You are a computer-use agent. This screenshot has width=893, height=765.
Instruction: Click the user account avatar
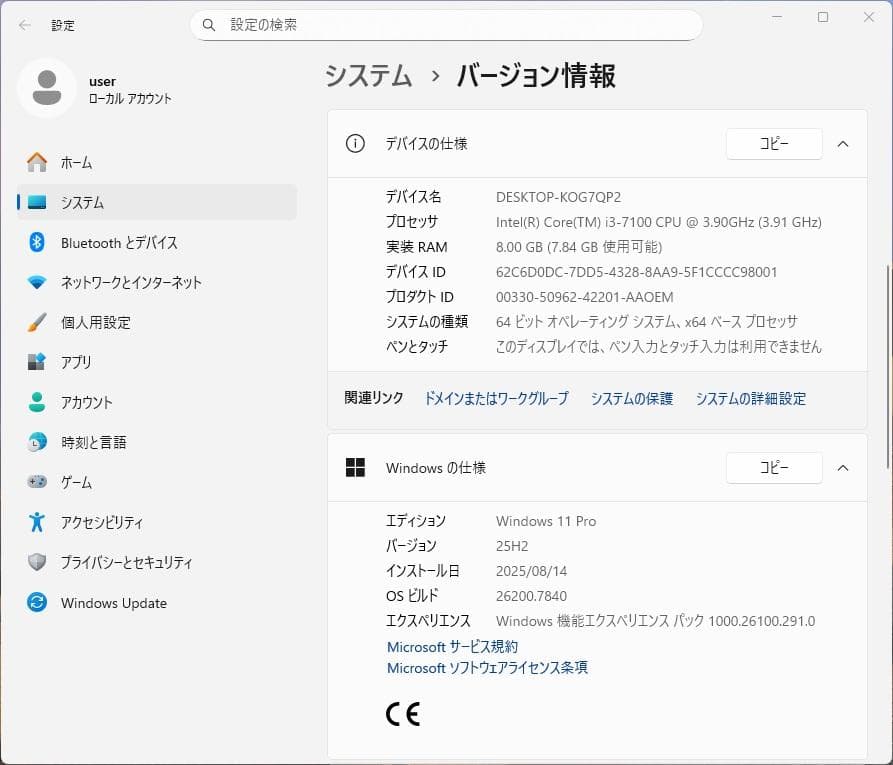(46, 88)
